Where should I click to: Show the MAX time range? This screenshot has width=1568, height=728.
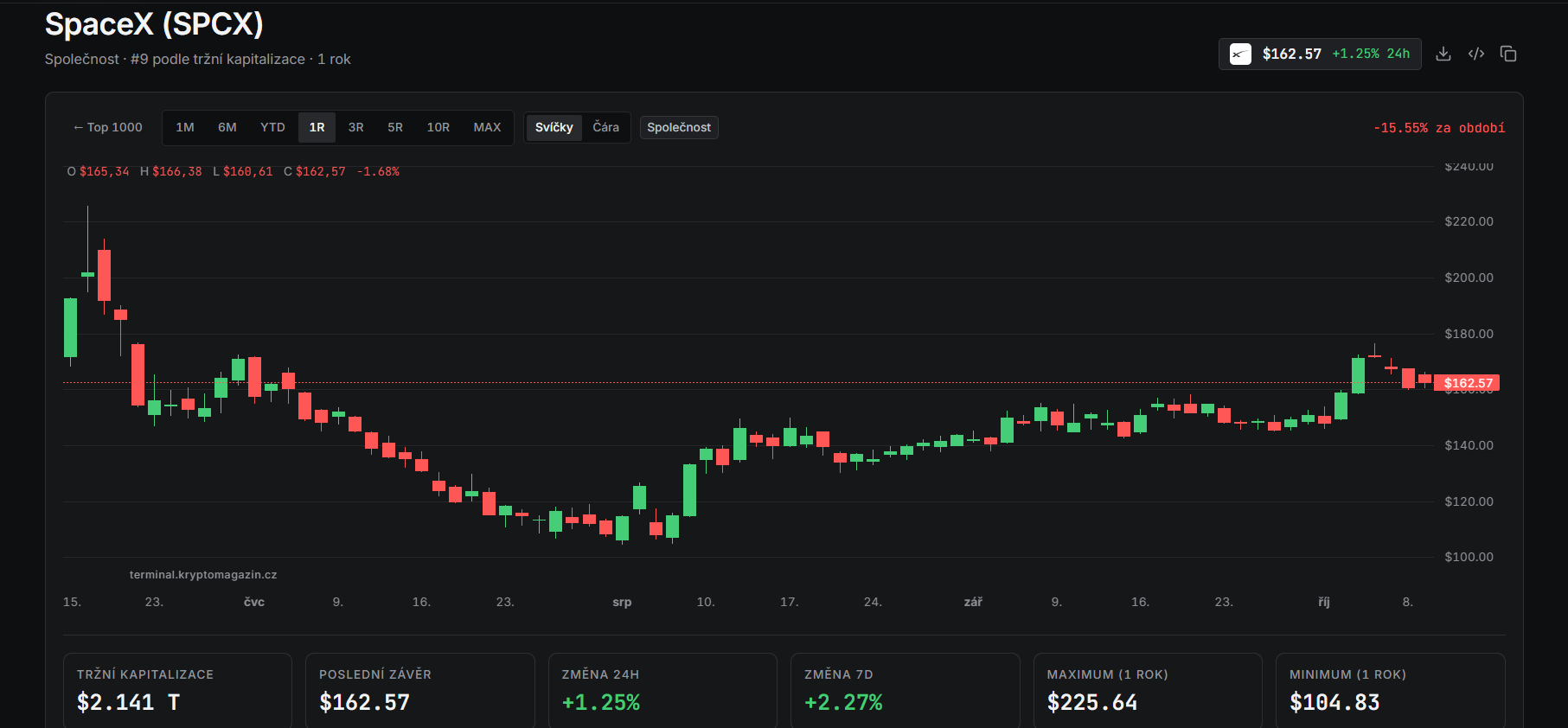(487, 127)
